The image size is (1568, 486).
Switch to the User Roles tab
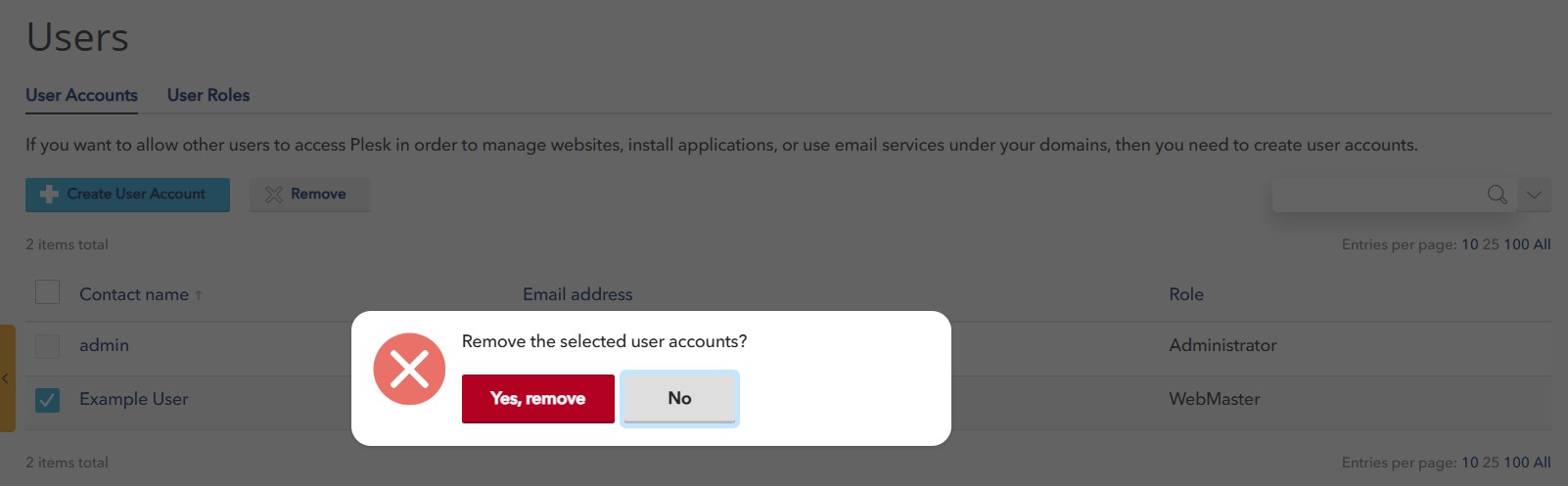[208, 96]
